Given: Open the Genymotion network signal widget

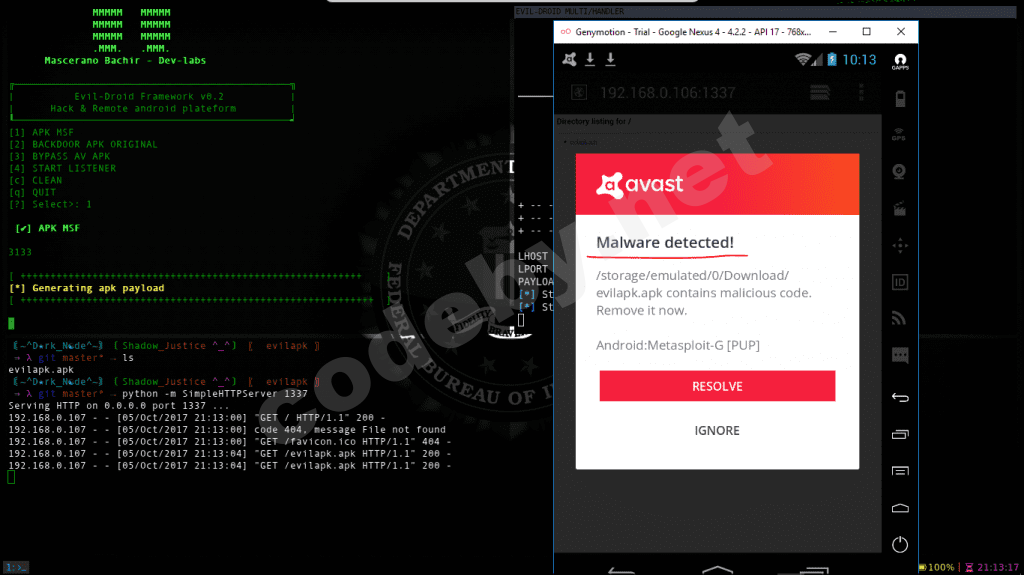Looking at the screenshot, I should tap(899, 319).
